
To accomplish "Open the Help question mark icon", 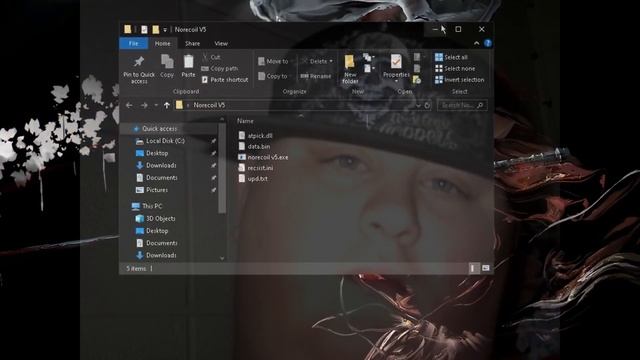I will tap(487, 43).
